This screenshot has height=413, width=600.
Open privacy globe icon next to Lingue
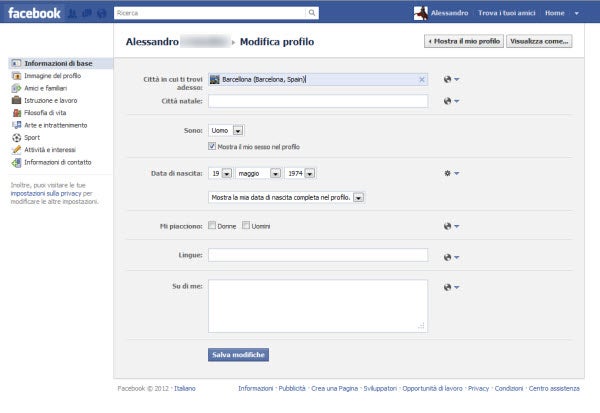449,256
